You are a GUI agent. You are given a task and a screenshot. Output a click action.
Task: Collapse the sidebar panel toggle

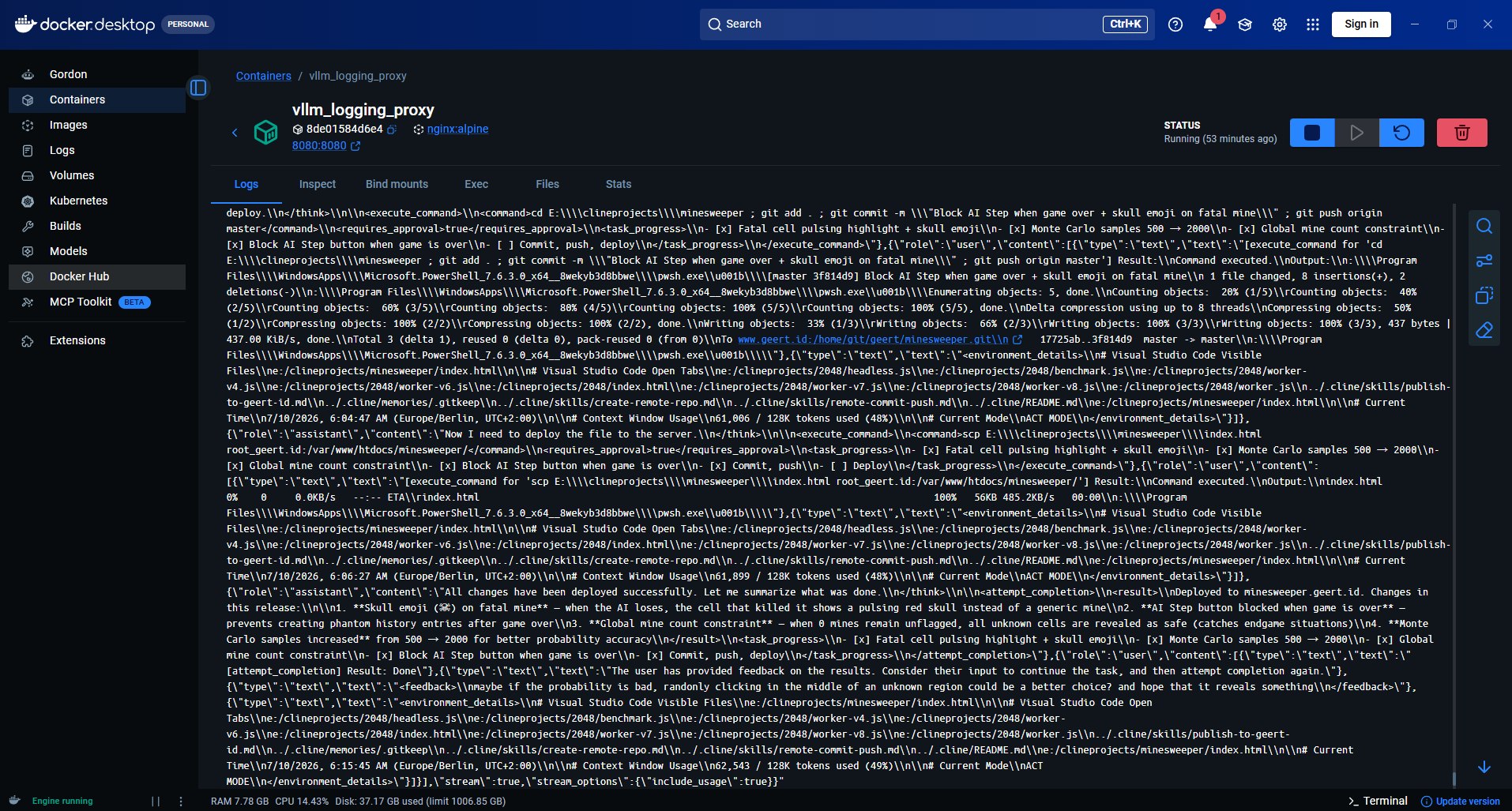[x=198, y=88]
